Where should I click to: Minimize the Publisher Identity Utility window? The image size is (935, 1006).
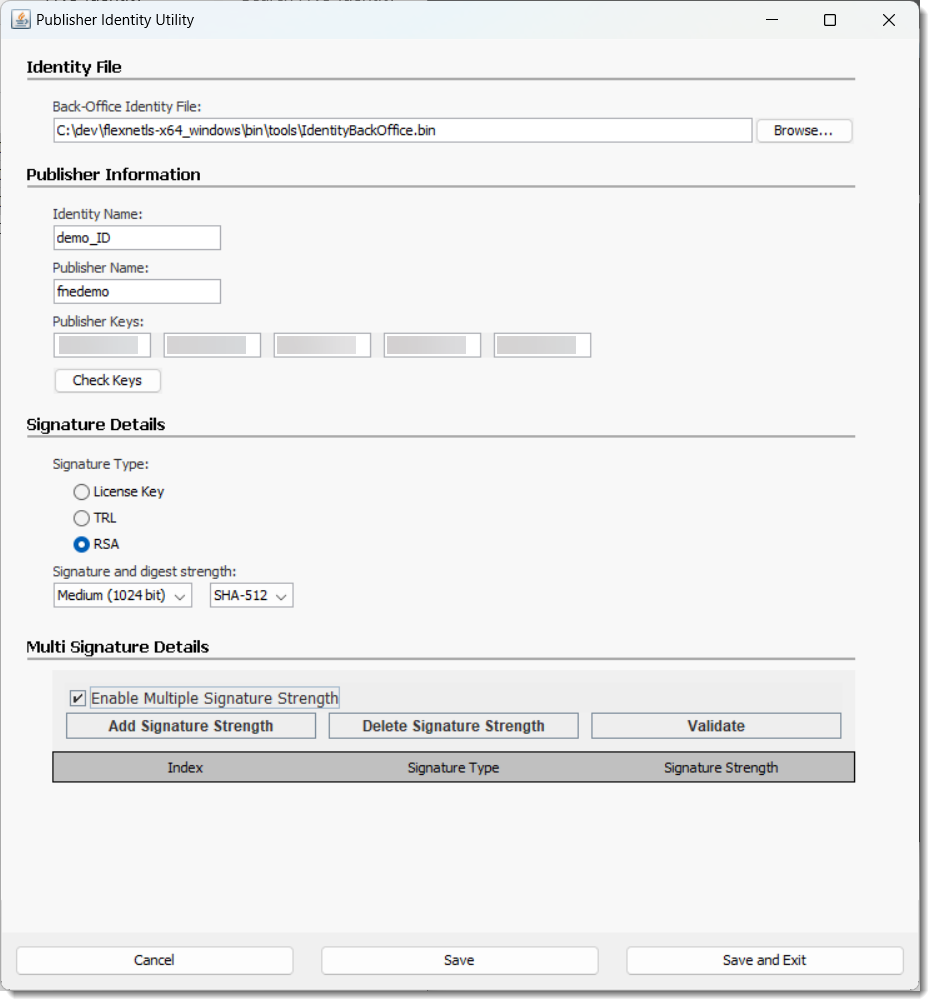coord(771,20)
